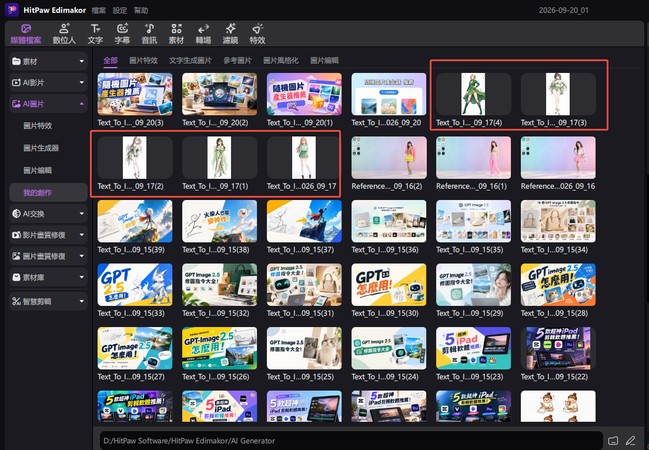Click the edit pencil icon beside output path
This screenshot has width=649, height=450.
[630, 440]
